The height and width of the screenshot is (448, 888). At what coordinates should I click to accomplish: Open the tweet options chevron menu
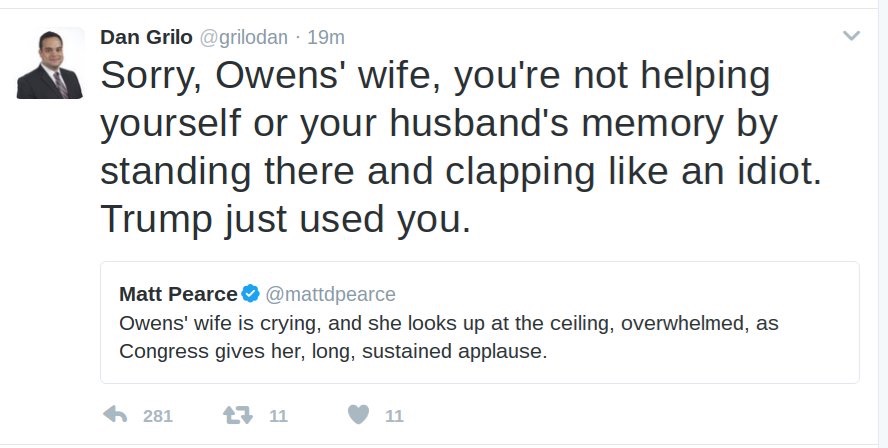852,36
